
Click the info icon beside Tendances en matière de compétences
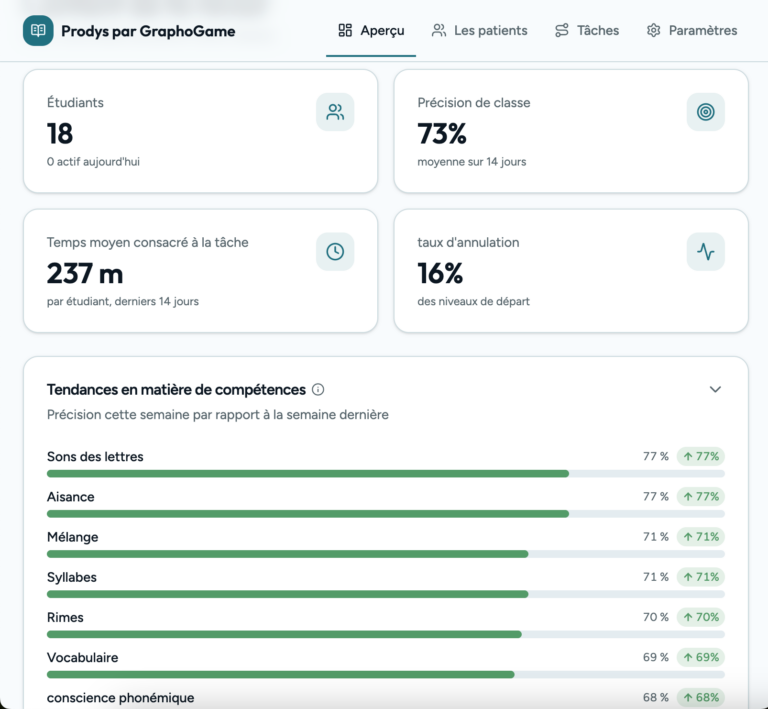coord(318,390)
